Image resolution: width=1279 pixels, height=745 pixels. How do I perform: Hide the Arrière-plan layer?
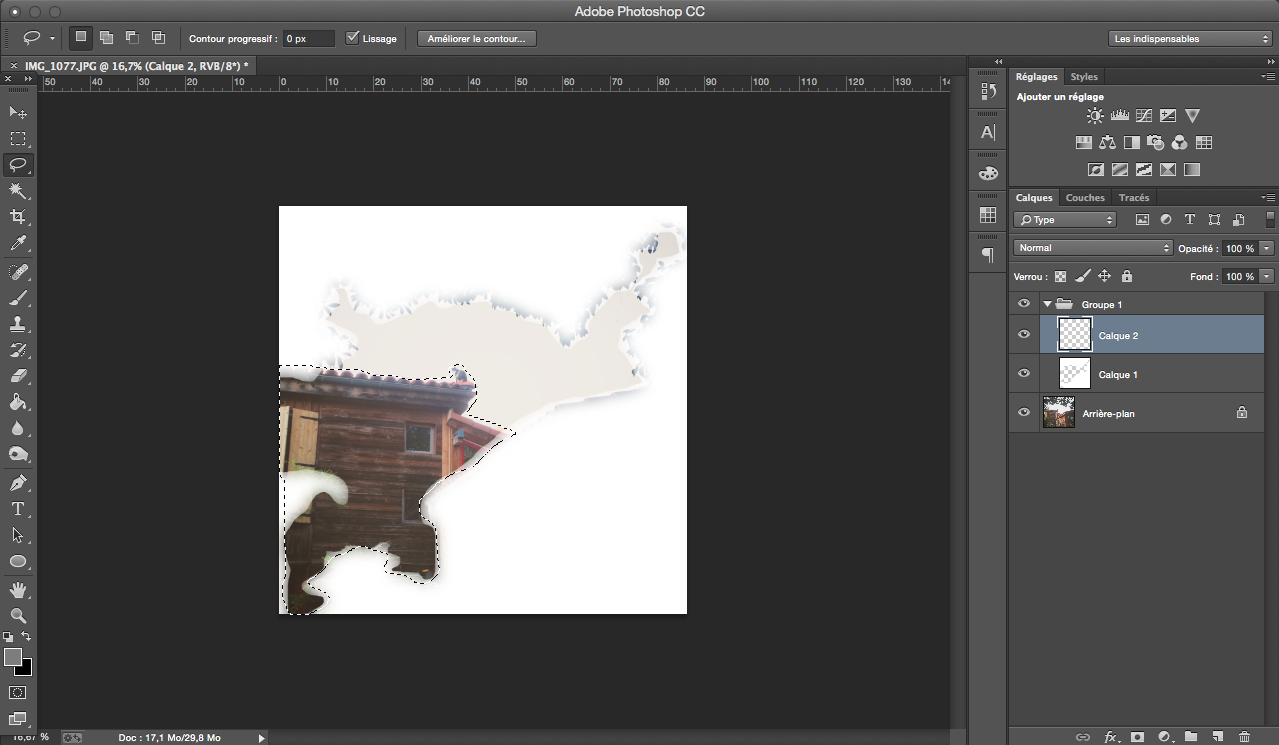coord(1023,412)
